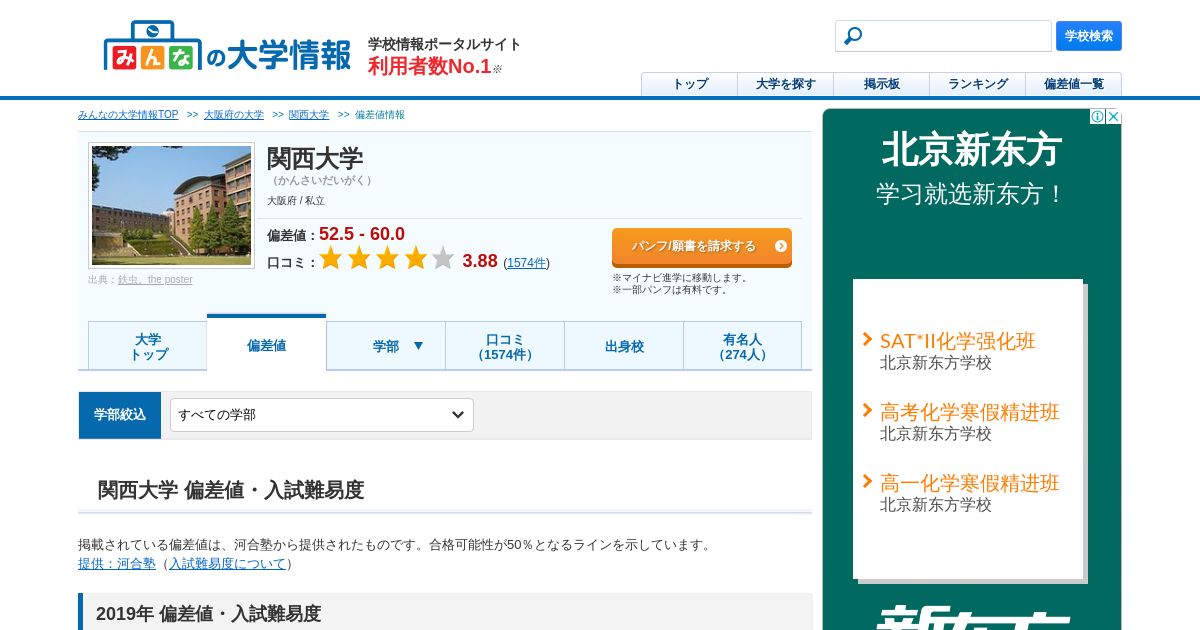Open 関西大学 breadcrumb link
The height and width of the screenshot is (630, 1200).
click(309, 115)
